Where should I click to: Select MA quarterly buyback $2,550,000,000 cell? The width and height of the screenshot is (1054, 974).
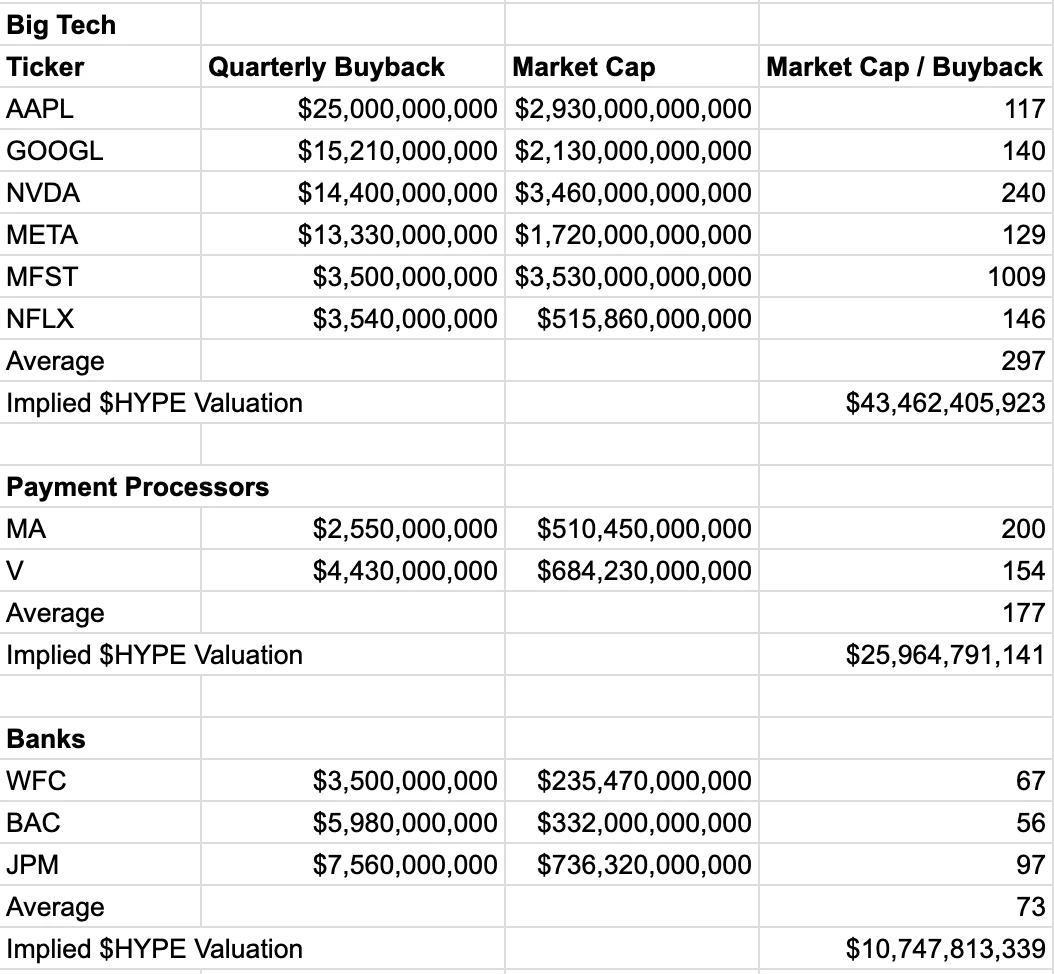coord(404,529)
